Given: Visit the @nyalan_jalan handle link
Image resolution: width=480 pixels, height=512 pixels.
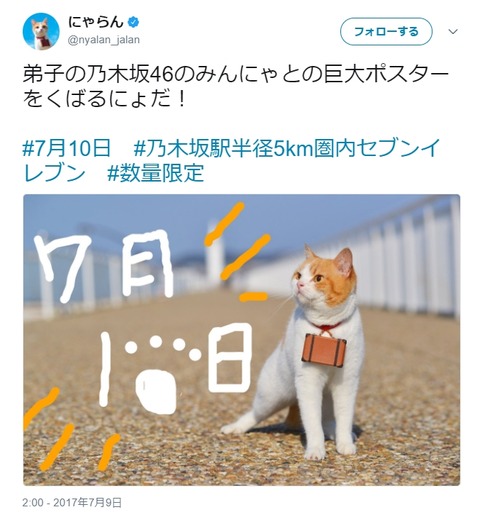Looking at the screenshot, I should pos(104,40).
